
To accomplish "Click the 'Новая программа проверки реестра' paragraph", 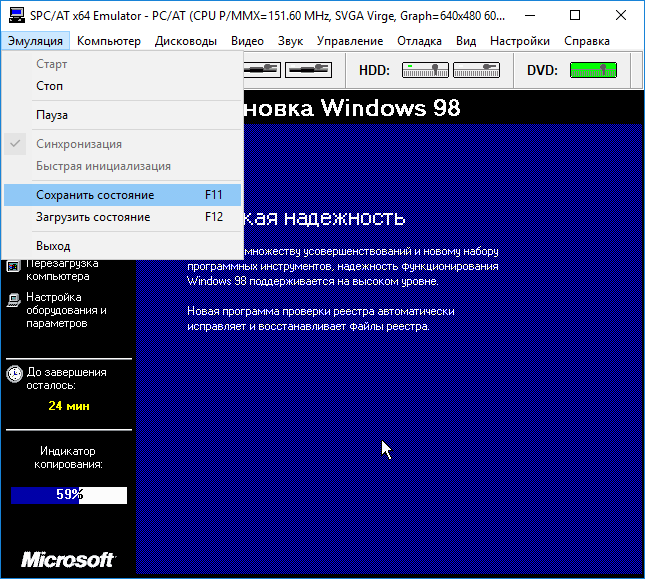I will pos(321,319).
